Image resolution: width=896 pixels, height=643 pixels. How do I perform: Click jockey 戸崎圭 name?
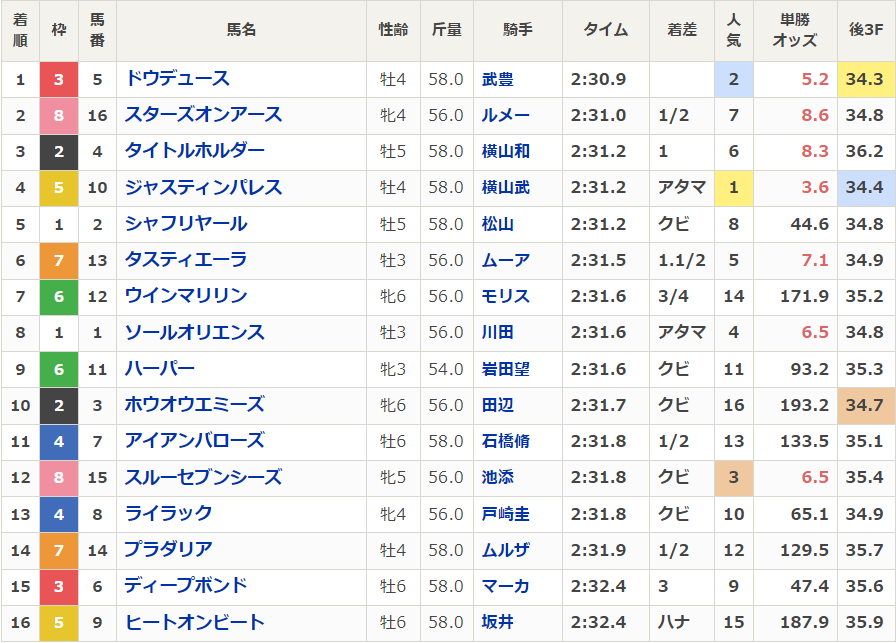point(506,514)
